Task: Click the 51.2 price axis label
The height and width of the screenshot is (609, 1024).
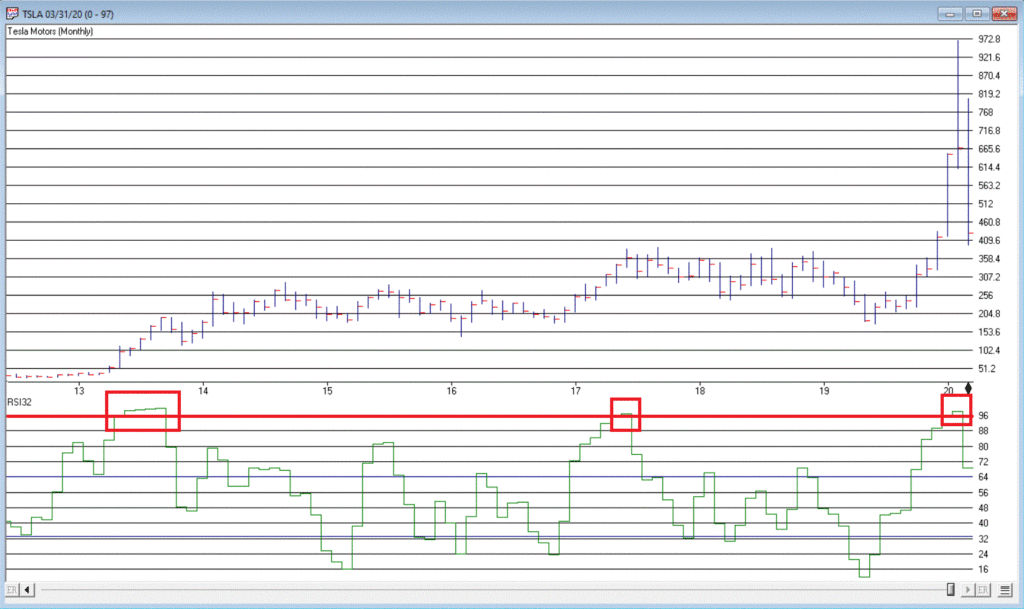Action: click(x=987, y=368)
